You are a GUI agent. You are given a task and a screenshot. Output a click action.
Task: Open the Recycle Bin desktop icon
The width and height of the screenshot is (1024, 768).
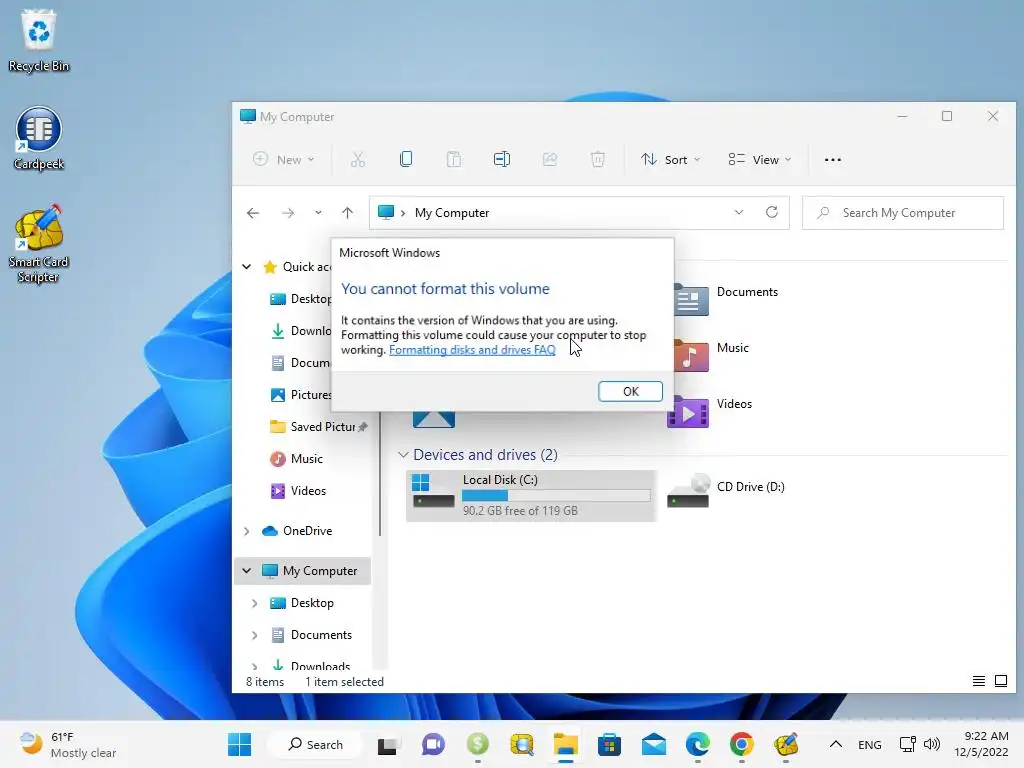coord(39,40)
